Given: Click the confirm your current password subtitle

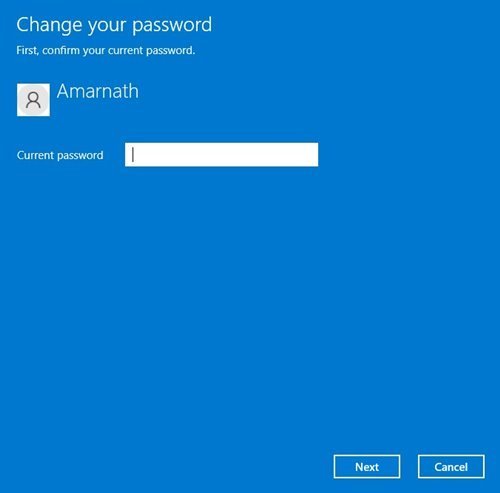Looking at the screenshot, I should pos(106,51).
